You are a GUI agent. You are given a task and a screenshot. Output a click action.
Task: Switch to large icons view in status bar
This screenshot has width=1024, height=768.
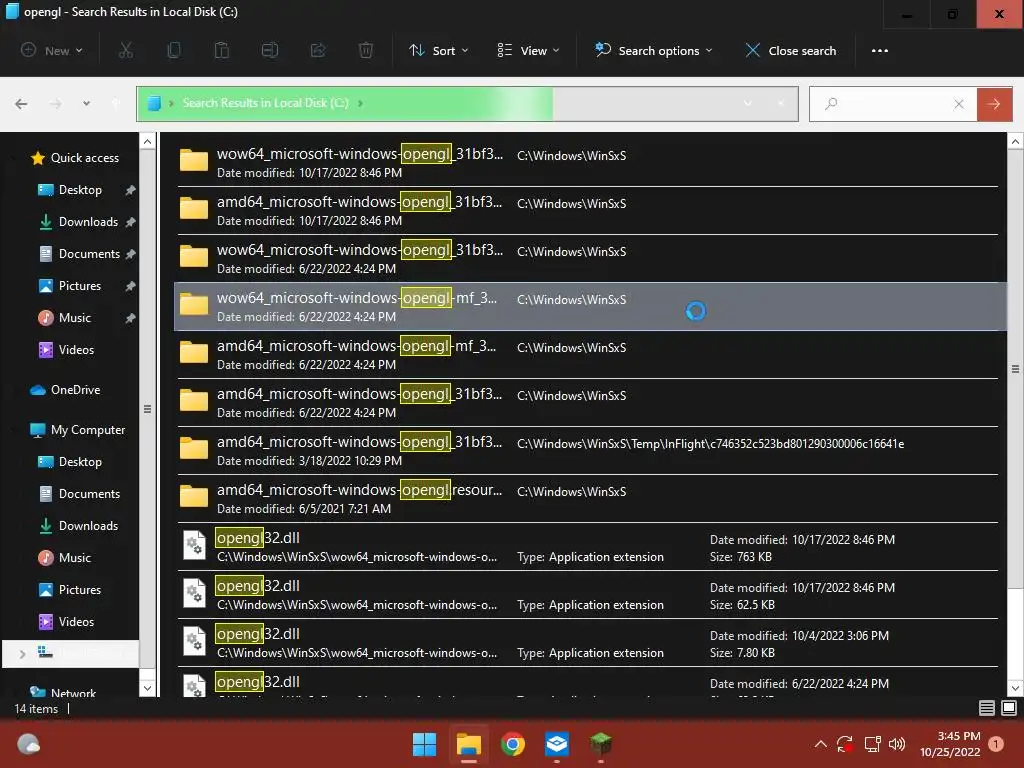1009,708
